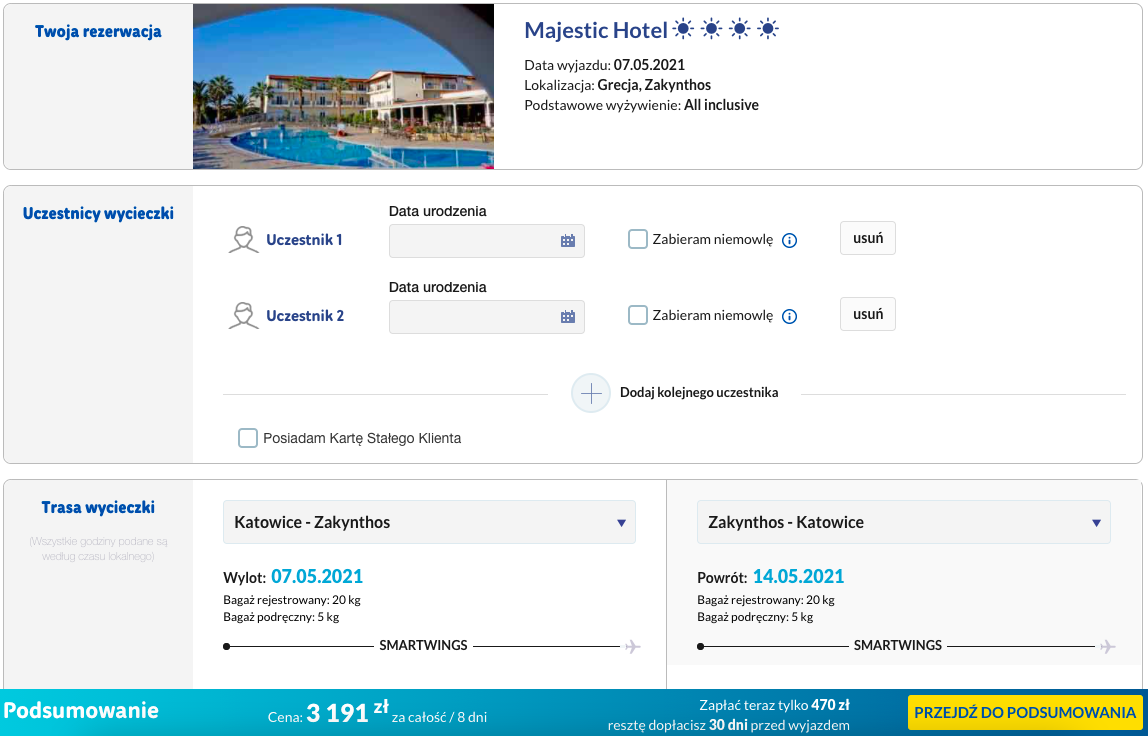
Task: Click the airplane icon on return flight line
Action: point(1108,647)
